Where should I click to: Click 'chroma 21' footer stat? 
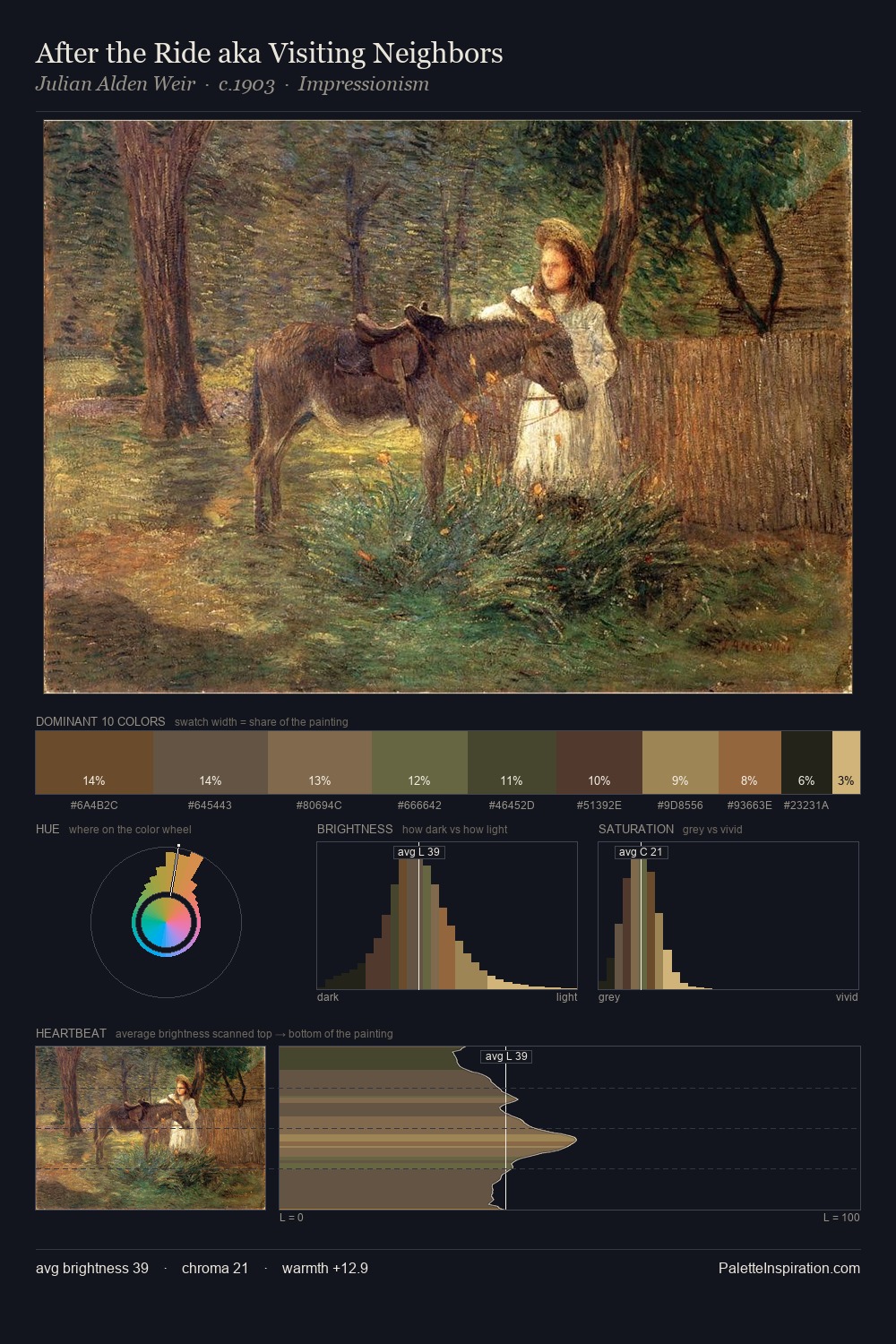click(215, 1268)
